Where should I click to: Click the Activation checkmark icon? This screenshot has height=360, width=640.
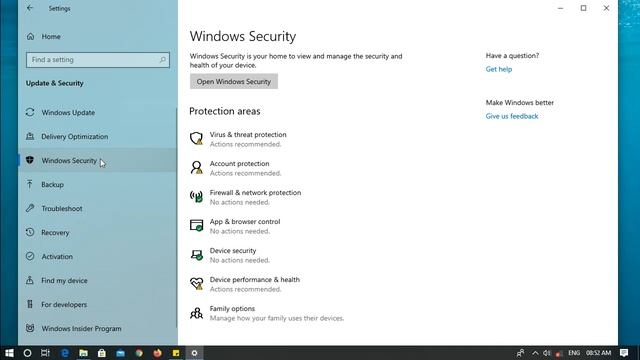pos(30,256)
